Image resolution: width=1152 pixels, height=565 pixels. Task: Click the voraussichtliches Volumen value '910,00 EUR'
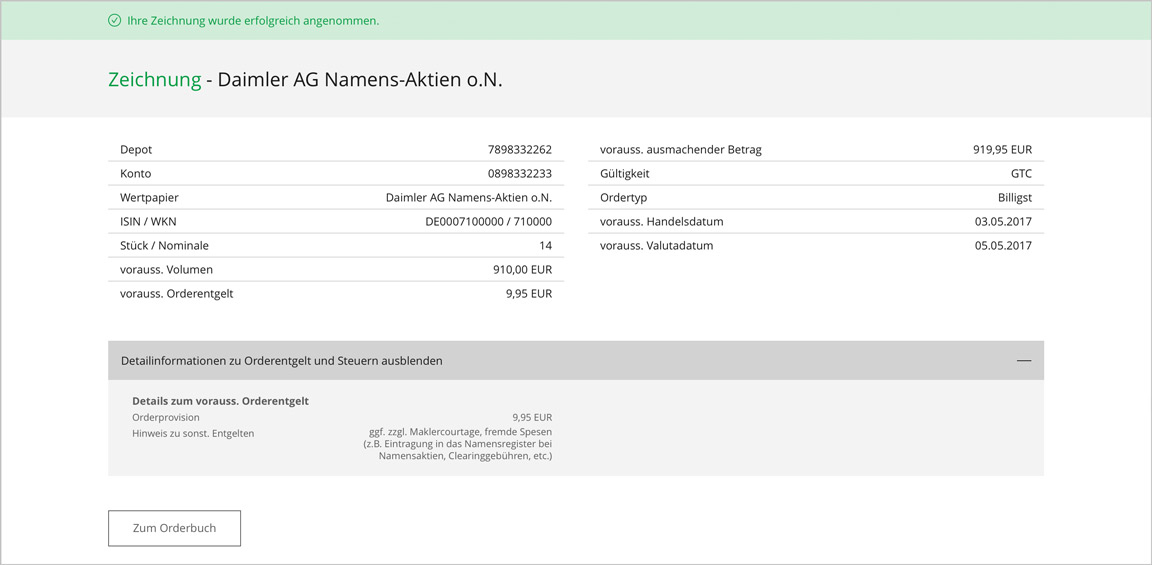(522, 270)
